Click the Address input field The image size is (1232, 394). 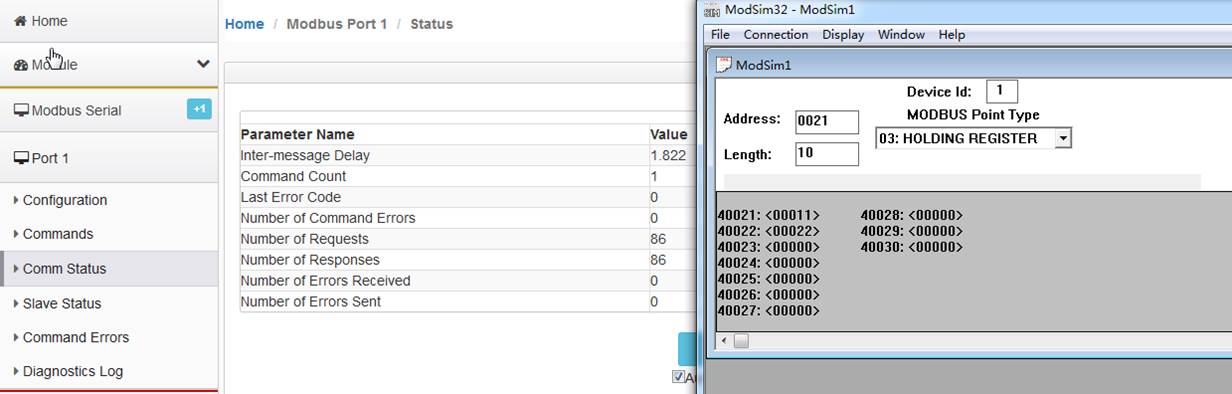click(x=827, y=122)
